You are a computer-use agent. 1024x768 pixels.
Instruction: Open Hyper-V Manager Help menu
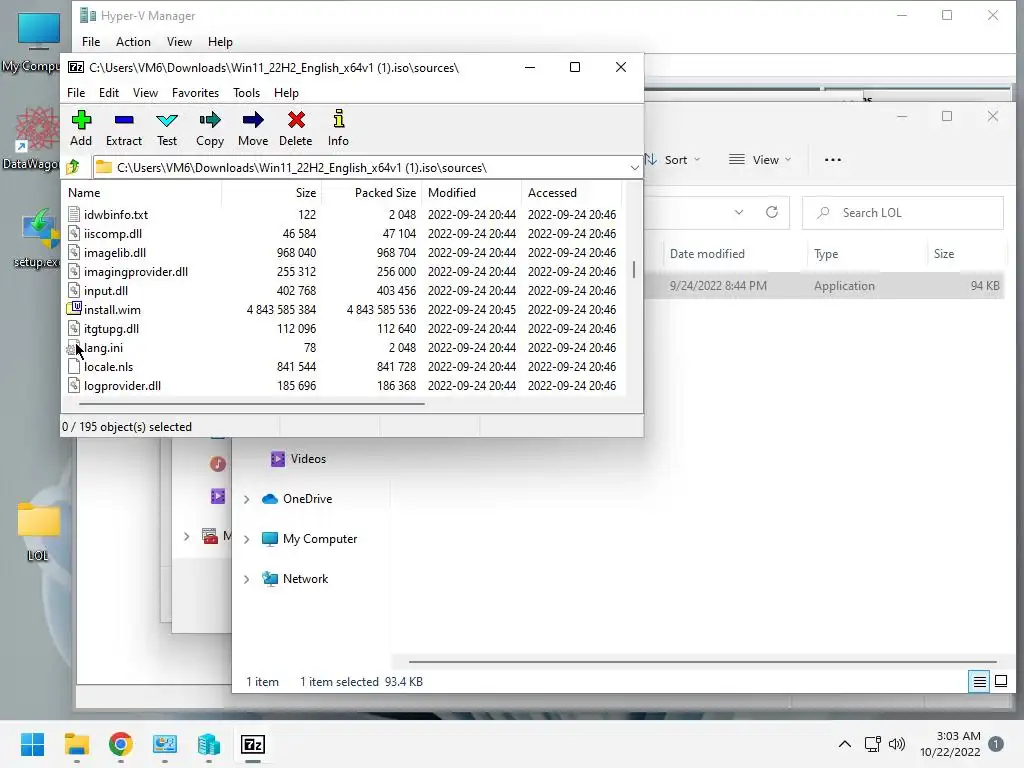point(220,42)
